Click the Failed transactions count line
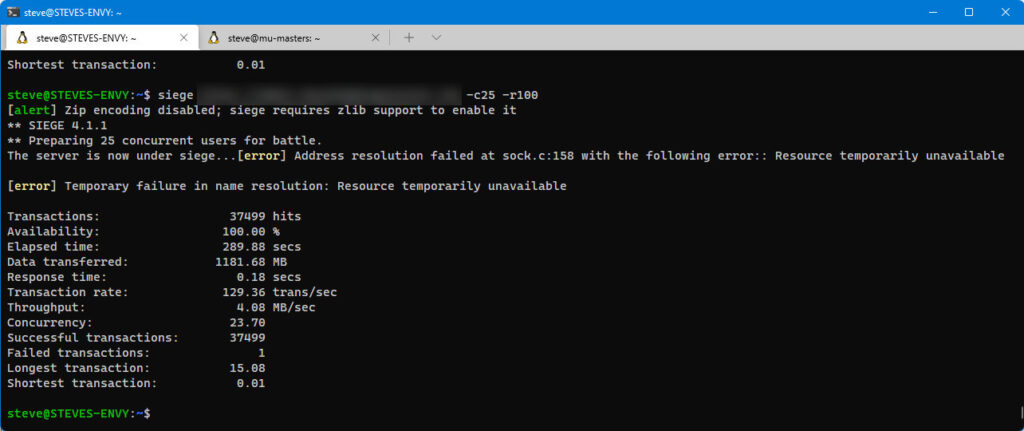 (x=136, y=353)
